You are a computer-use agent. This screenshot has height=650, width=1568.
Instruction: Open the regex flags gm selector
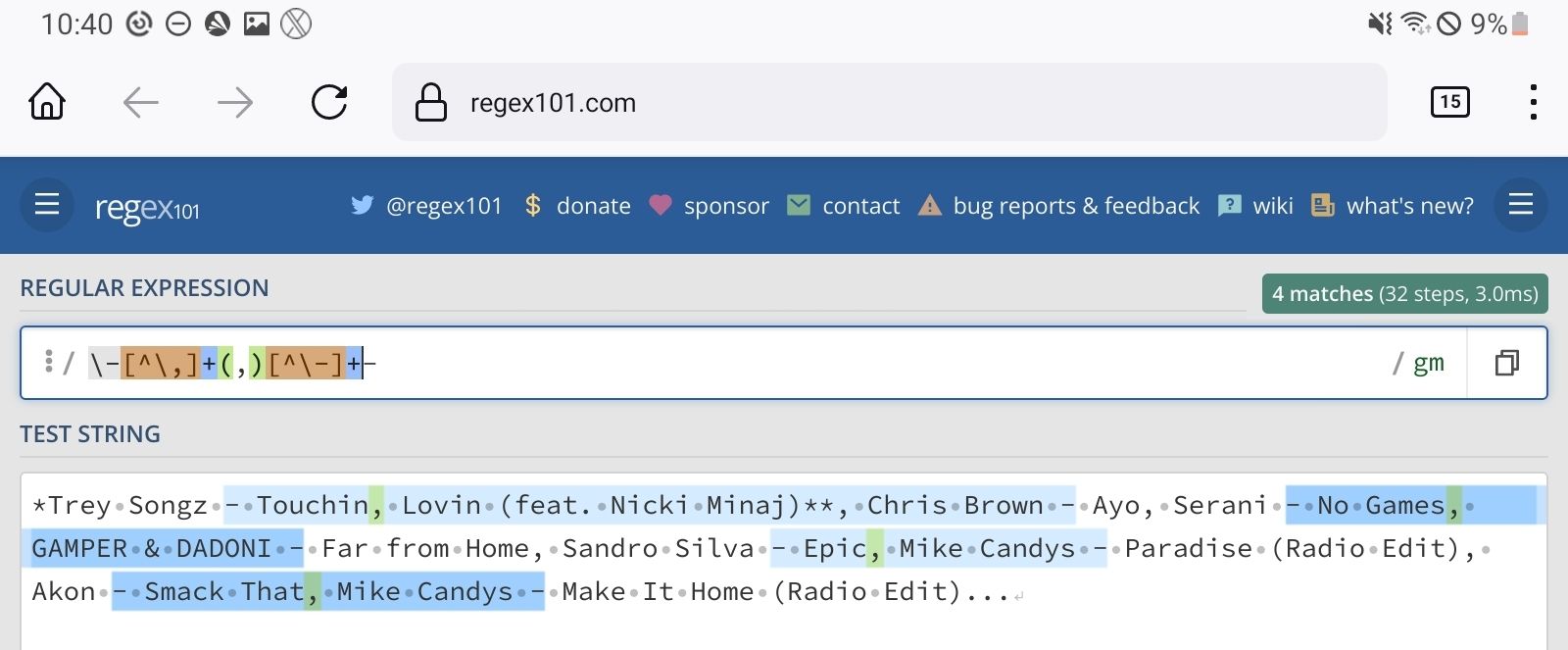tap(1428, 364)
